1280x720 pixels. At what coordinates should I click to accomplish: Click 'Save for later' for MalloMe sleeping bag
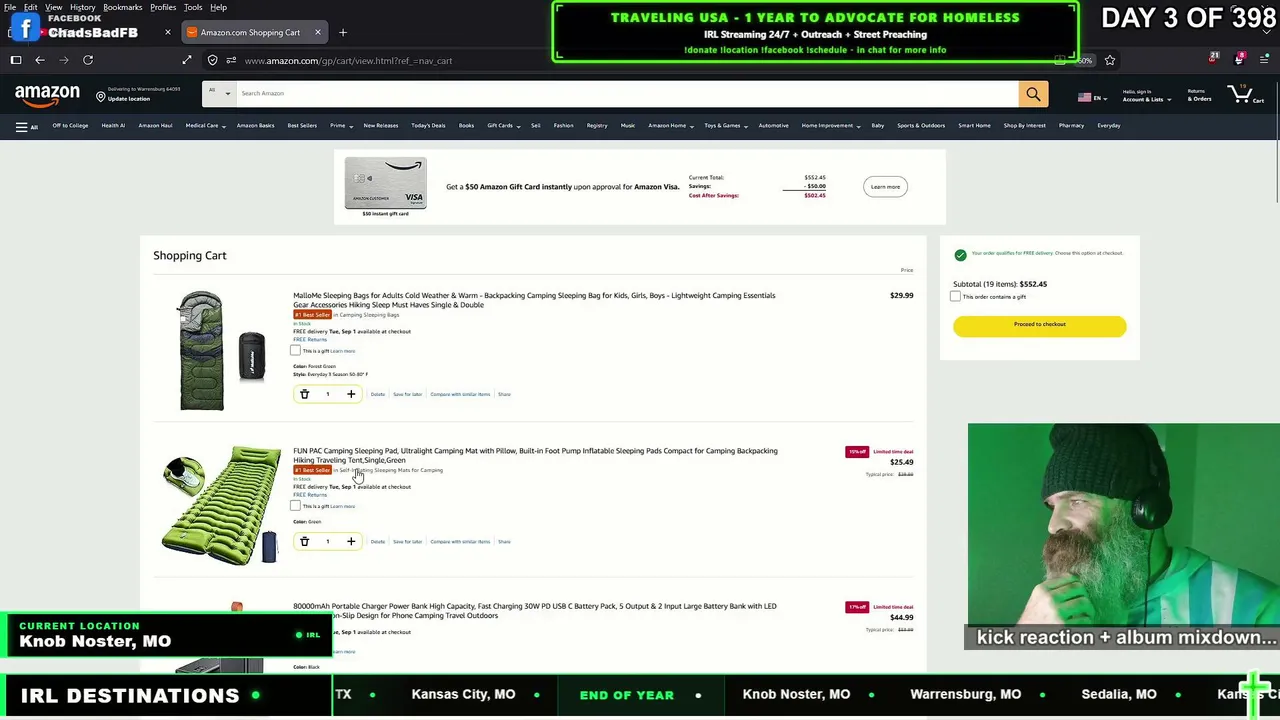[407, 395]
